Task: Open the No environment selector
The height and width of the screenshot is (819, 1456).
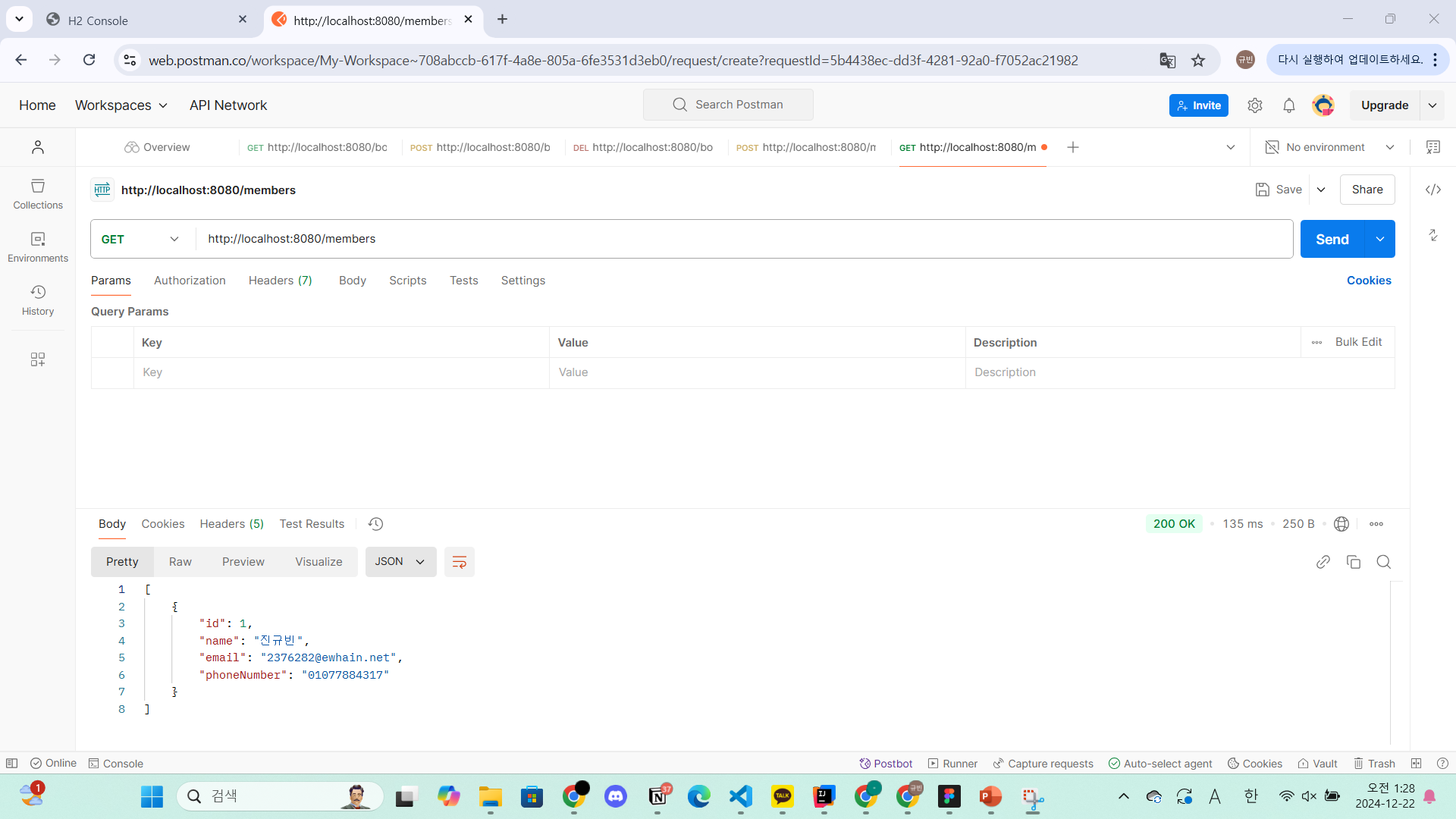Action: pos(1330,147)
